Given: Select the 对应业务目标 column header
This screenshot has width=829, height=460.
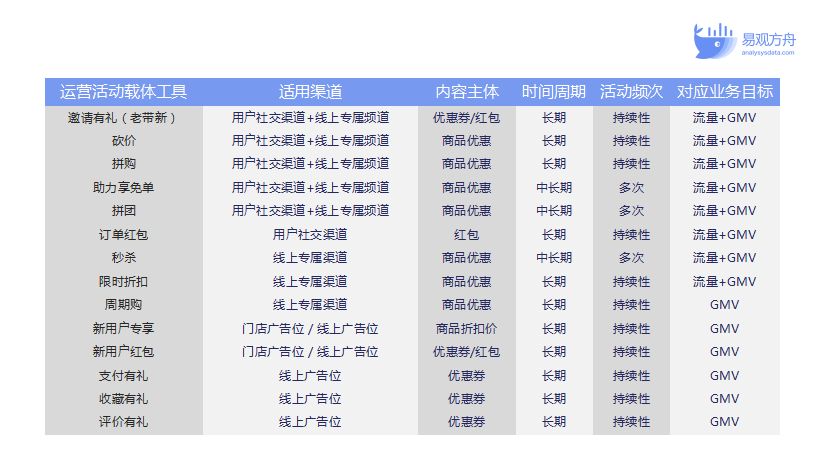Looking at the screenshot, I should coord(725,92).
